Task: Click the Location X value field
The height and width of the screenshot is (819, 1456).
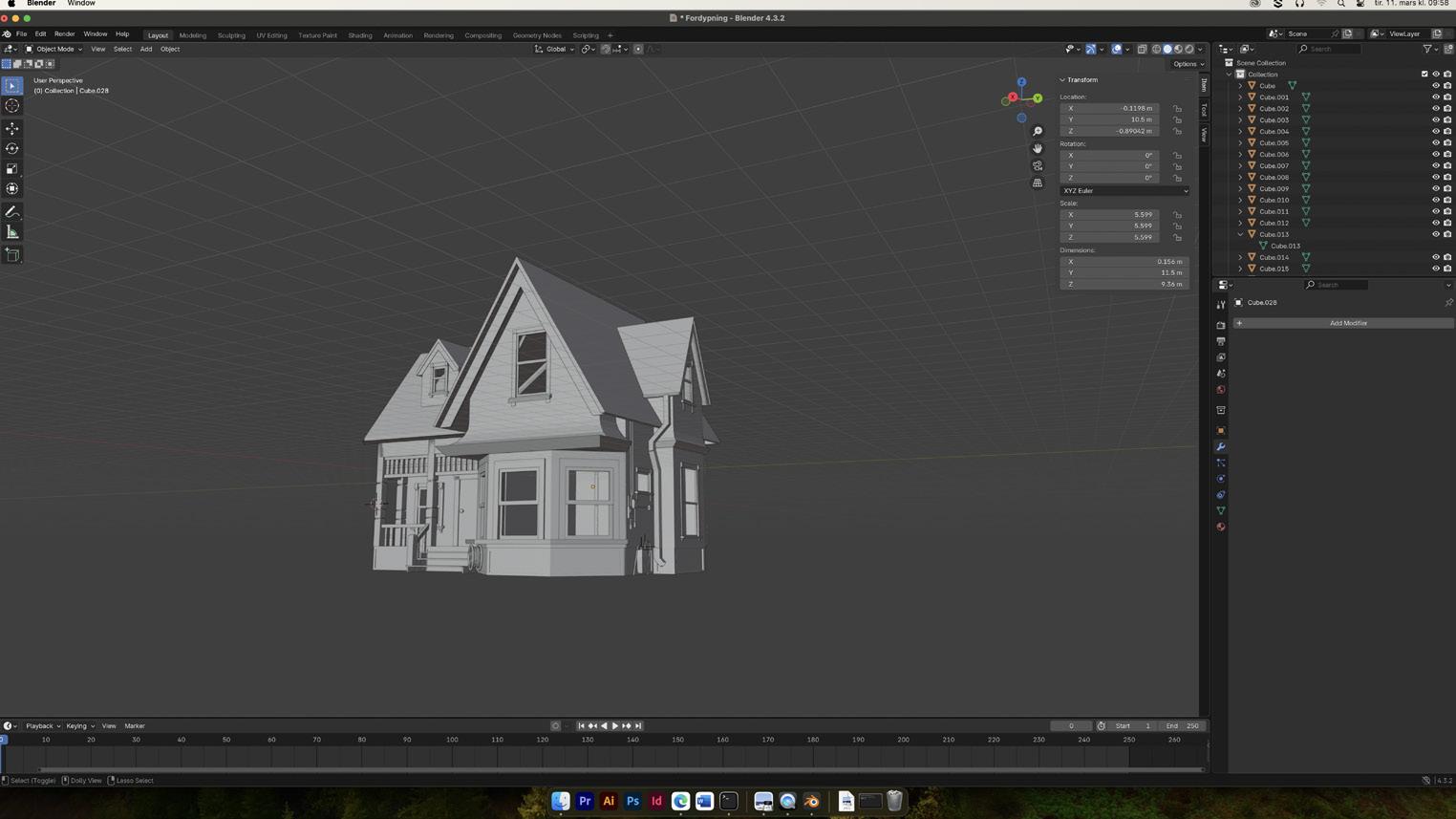Action: [1110, 108]
